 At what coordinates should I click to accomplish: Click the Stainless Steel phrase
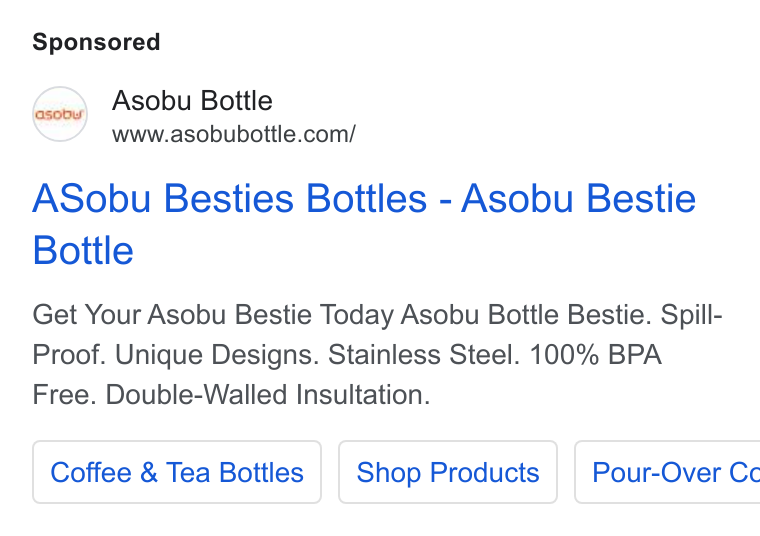coord(424,355)
